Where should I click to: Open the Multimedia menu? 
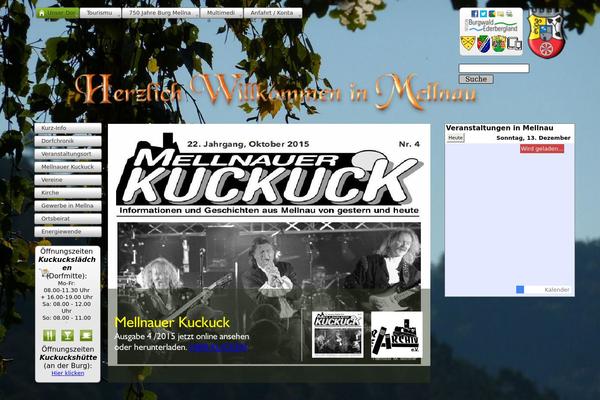point(222,13)
